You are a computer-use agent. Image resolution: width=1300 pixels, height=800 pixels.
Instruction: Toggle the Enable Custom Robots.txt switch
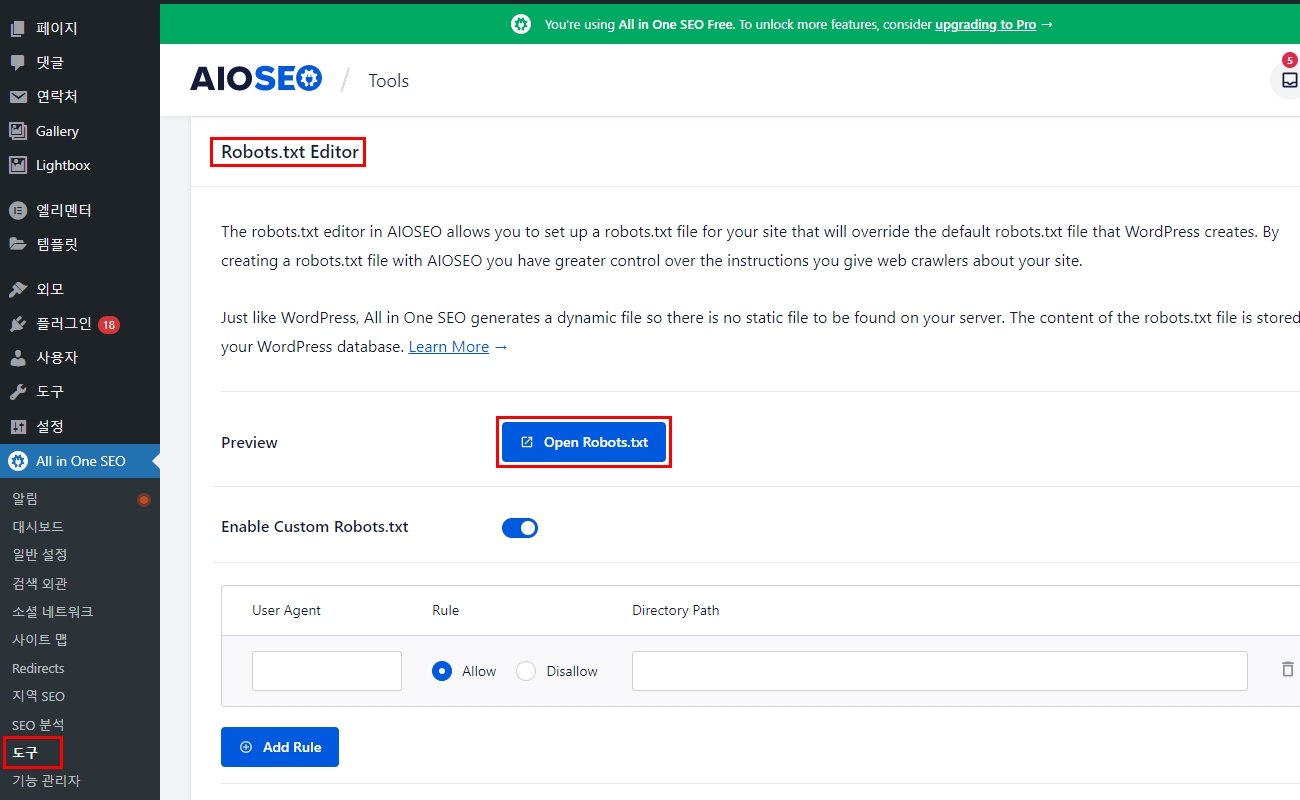pyautogui.click(x=520, y=527)
